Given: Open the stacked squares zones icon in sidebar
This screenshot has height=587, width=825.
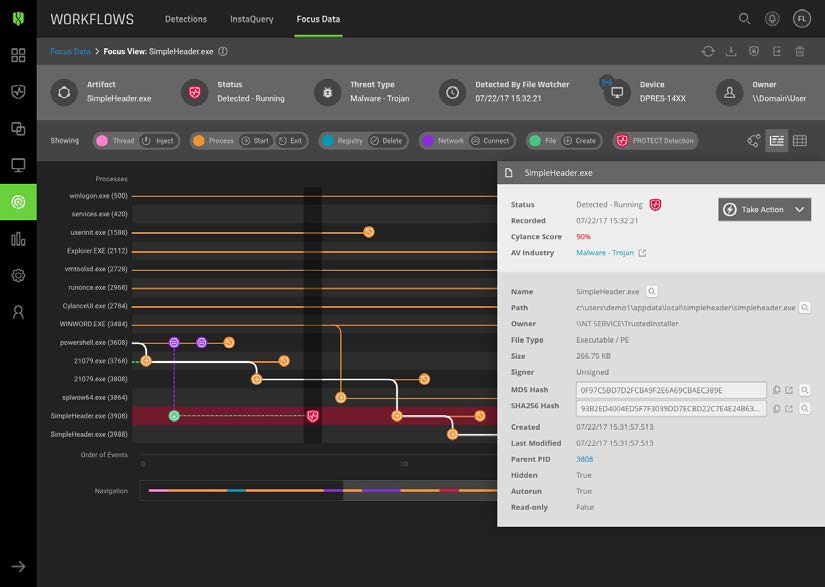Looking at the screenshot, I should [x=18, y=129].
